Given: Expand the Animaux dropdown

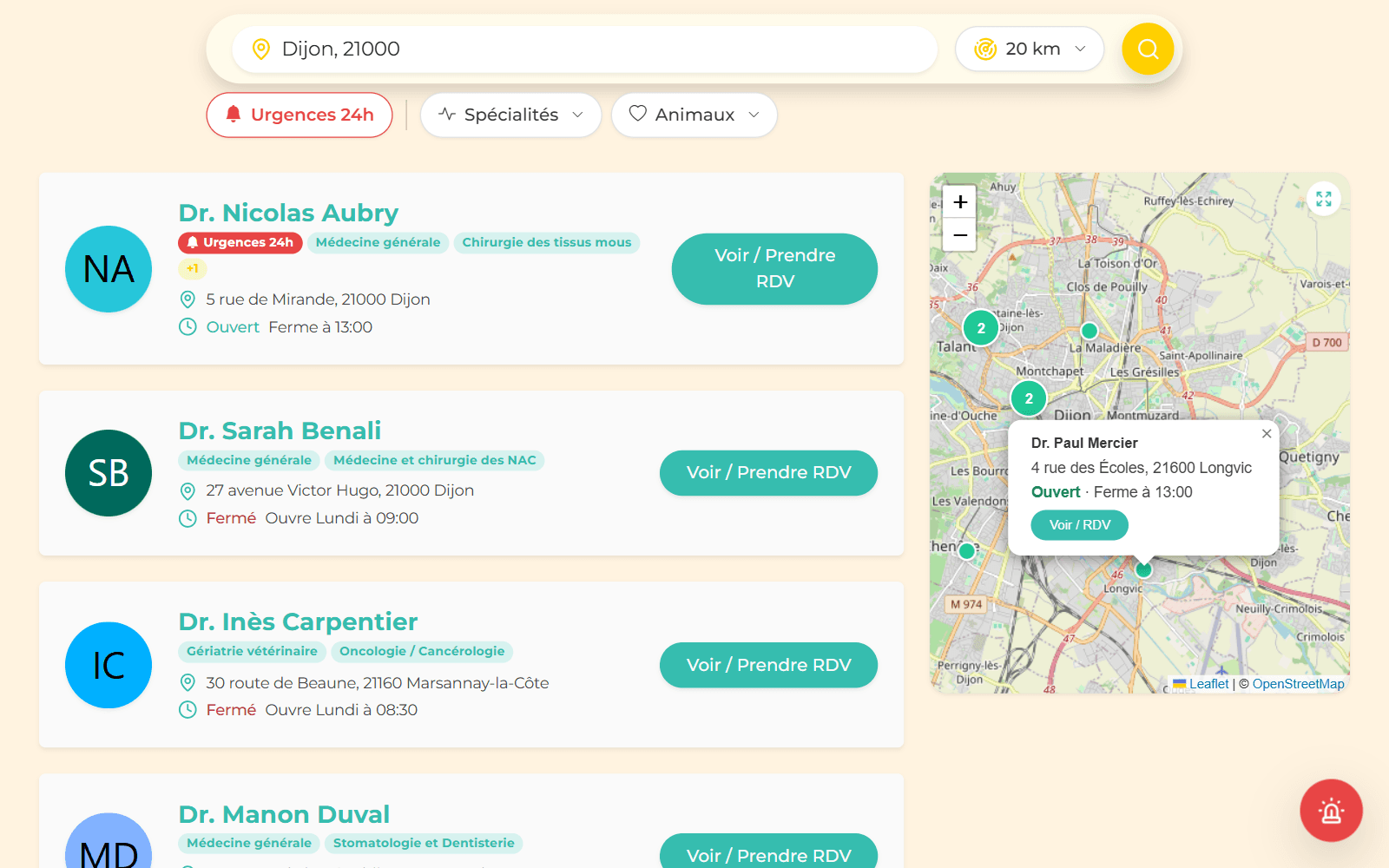Looking at the screenshot, I should point(694,115).
